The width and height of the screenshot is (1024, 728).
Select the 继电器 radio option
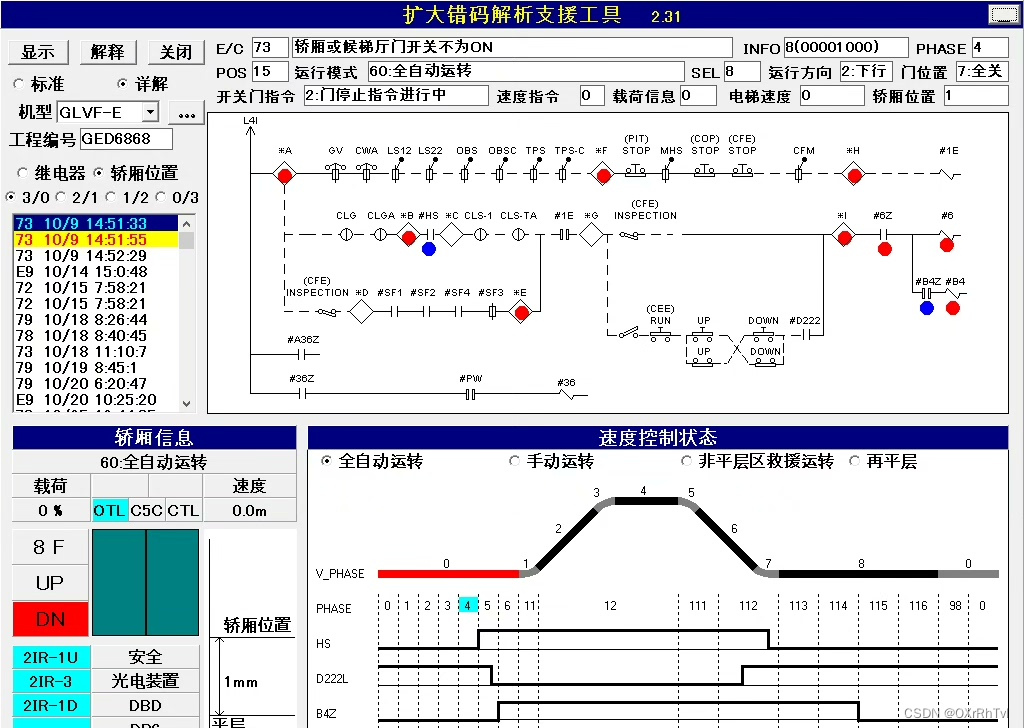point(22,173)
